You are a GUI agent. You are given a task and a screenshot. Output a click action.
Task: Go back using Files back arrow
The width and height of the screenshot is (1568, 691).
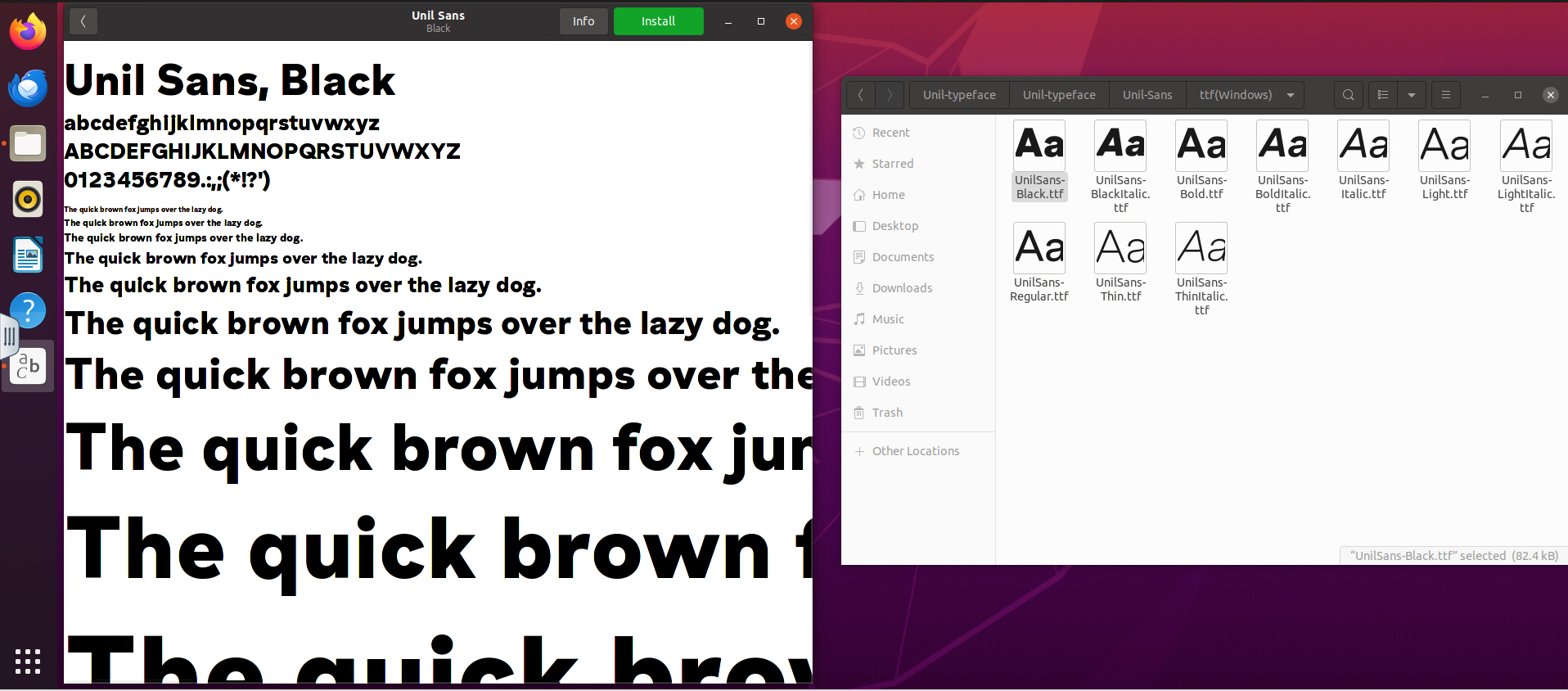coord(861,95)
